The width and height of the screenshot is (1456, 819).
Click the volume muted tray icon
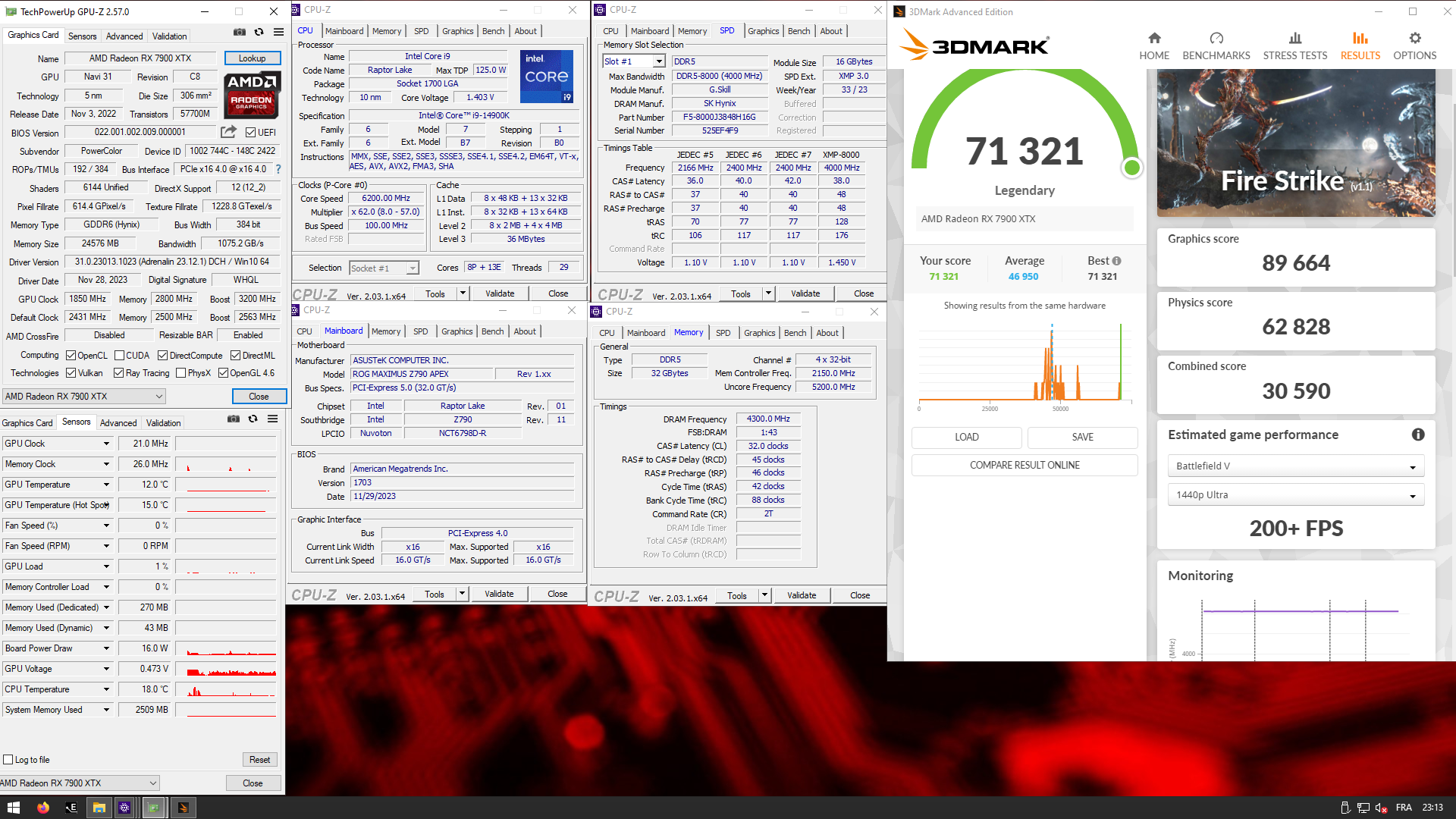pyautogui.click(x=1381, y=808)
